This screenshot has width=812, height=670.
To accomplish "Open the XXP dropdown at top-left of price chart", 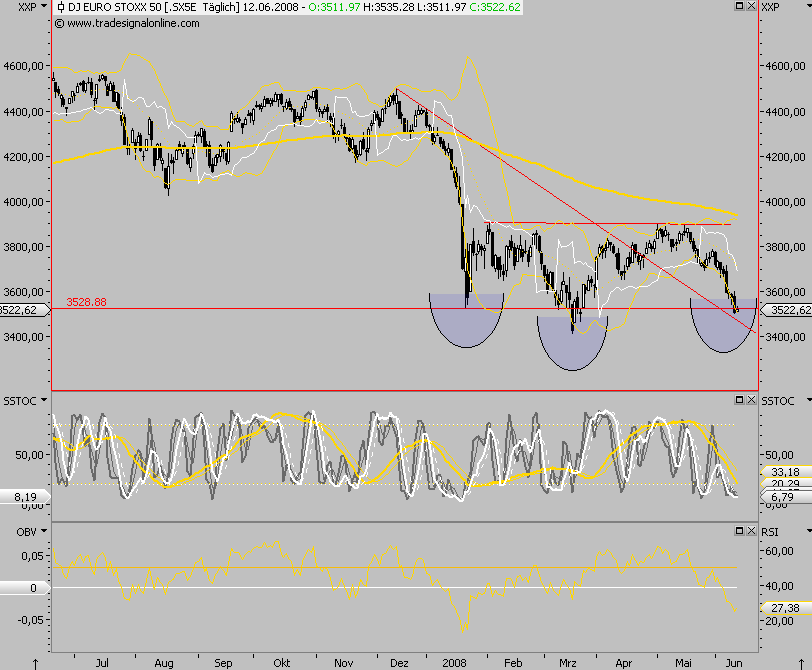I will pyautogui.click(x=44, y=6).
